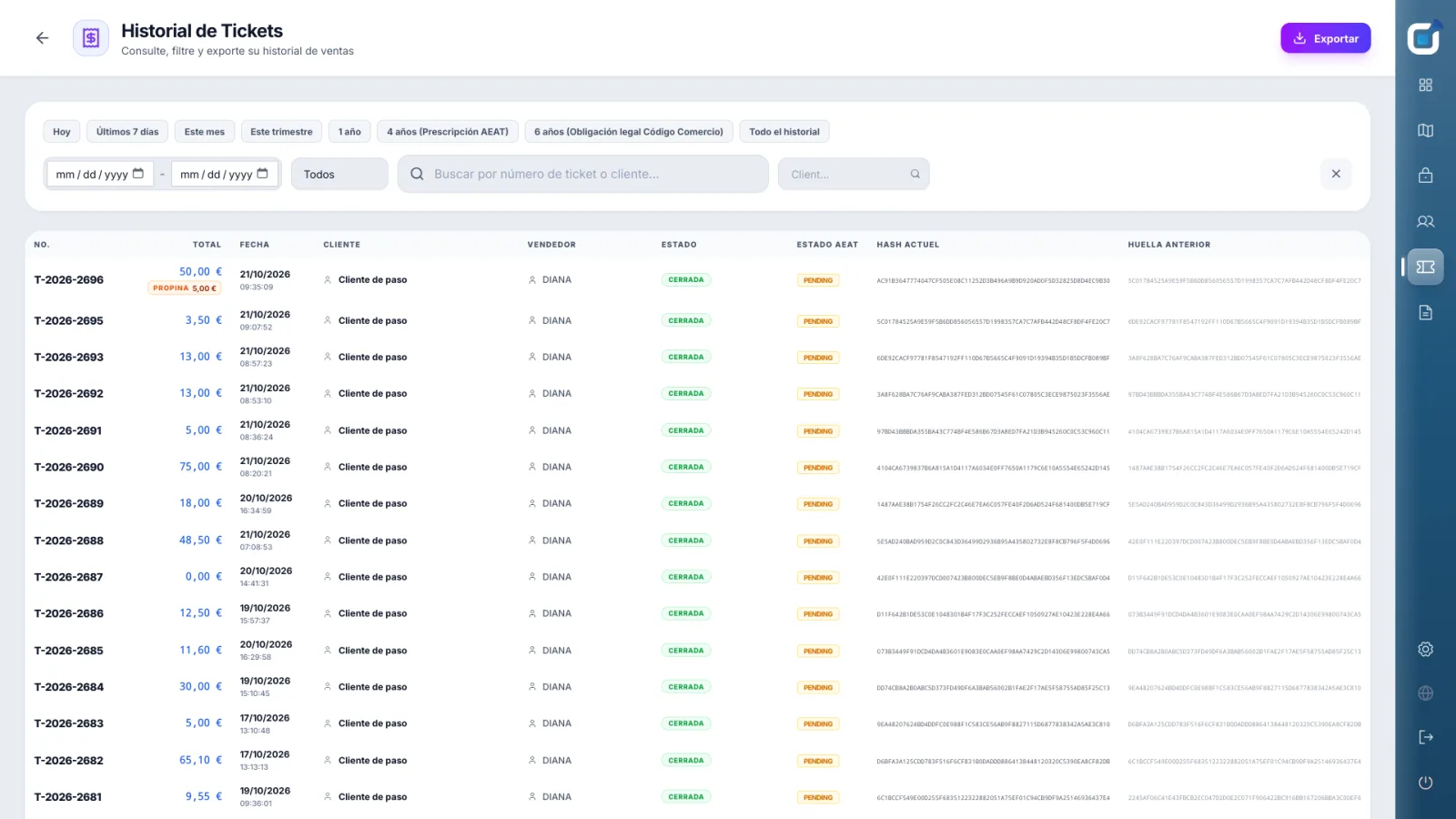The height and width of the screenshot is (819, 1456).
Task: Filter by Este trimestre
Action: click(281, 132)
